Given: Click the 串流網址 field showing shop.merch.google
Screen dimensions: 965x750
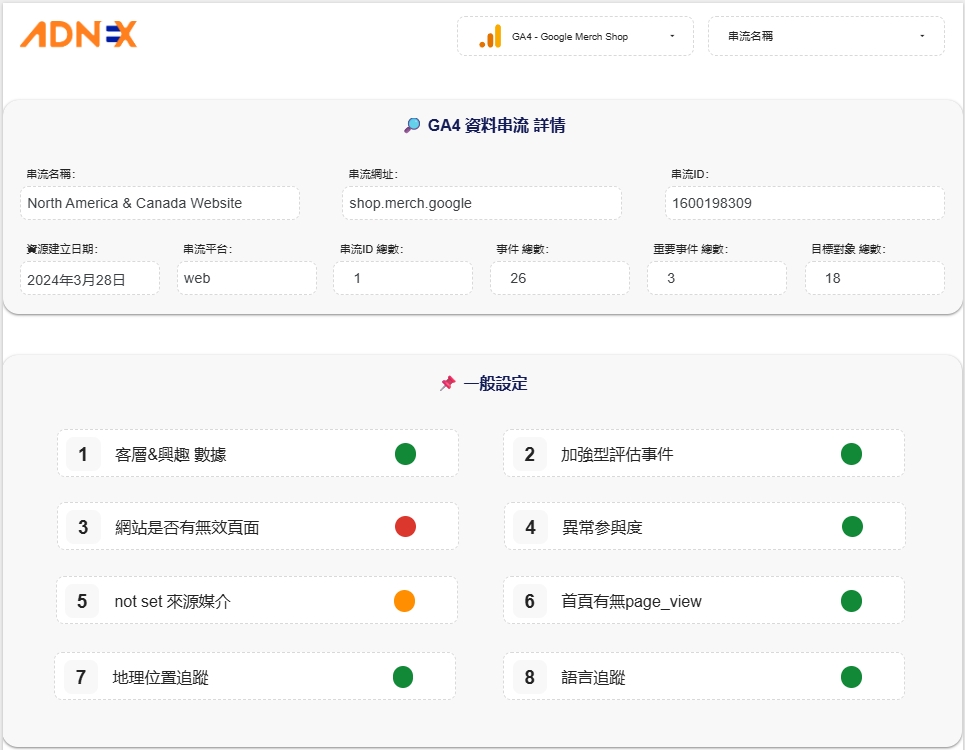Looking at the screenshot, I should [481, 203].
